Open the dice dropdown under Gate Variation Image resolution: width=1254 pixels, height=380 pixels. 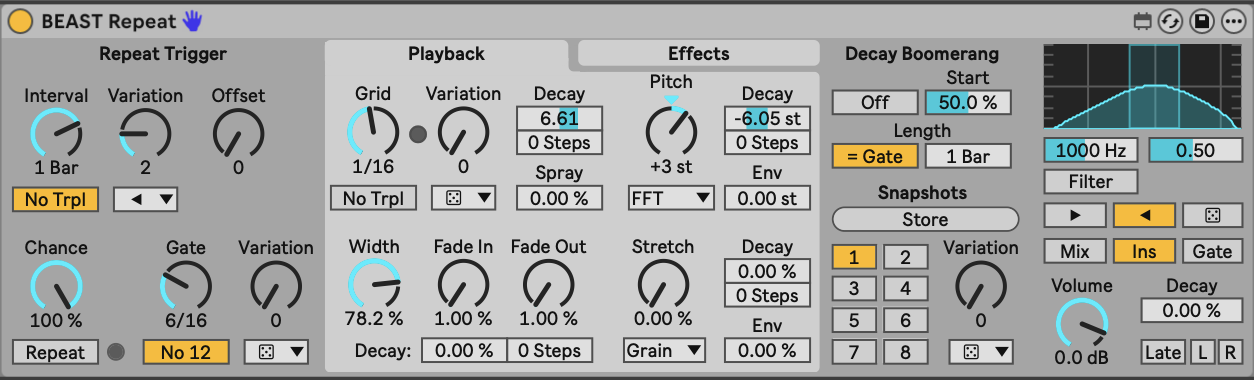276,352
